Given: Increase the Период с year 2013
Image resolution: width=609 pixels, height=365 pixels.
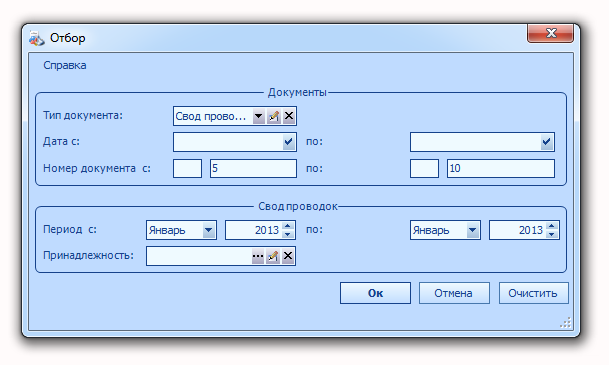Looking at the screenshot, I should pos(287,226).
